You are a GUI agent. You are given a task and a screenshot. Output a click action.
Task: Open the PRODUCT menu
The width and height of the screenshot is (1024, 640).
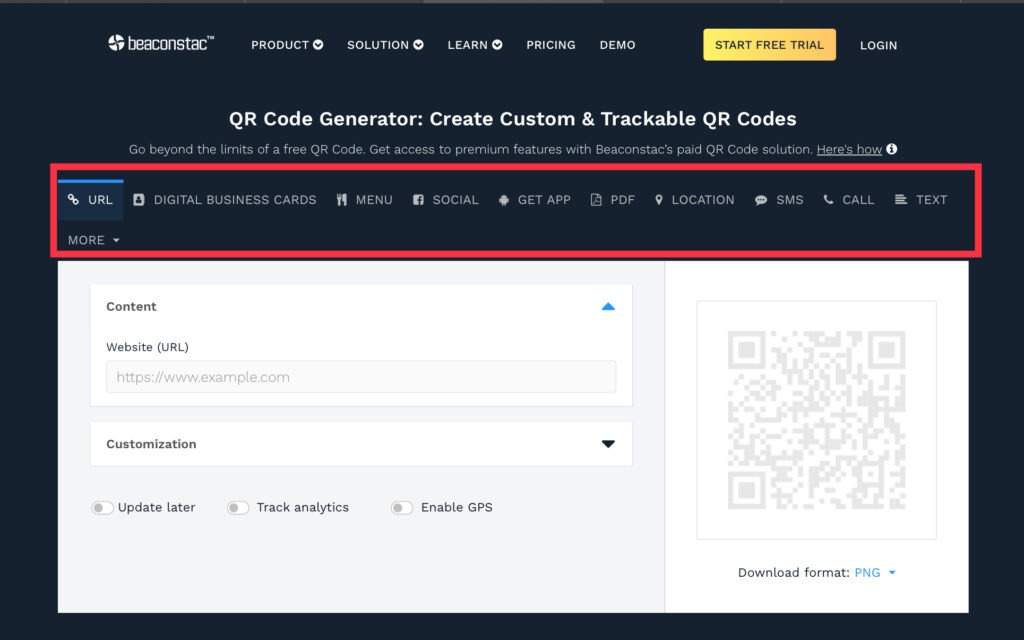[287, 45]
